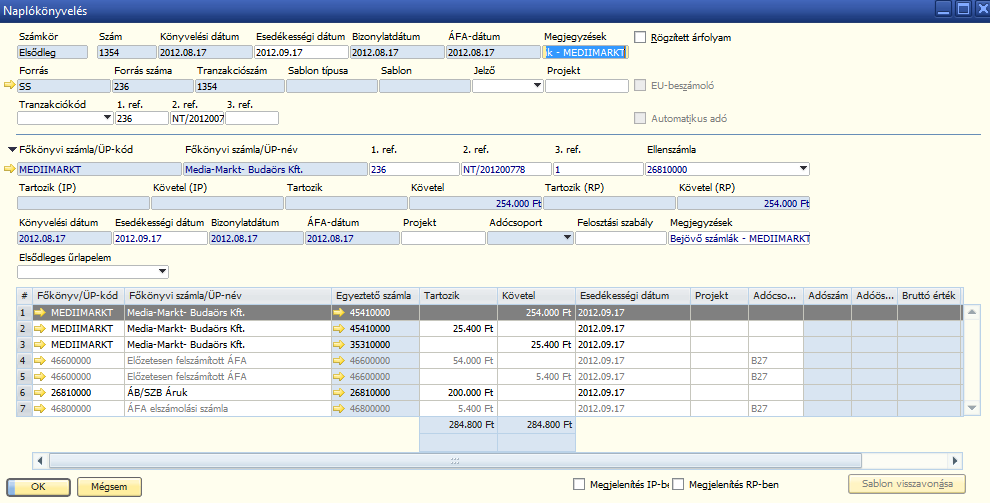This screenshot has height=503, width=990.
Task: Click vertical table scrollbar down arrow
Action: [x=973, y=408]
